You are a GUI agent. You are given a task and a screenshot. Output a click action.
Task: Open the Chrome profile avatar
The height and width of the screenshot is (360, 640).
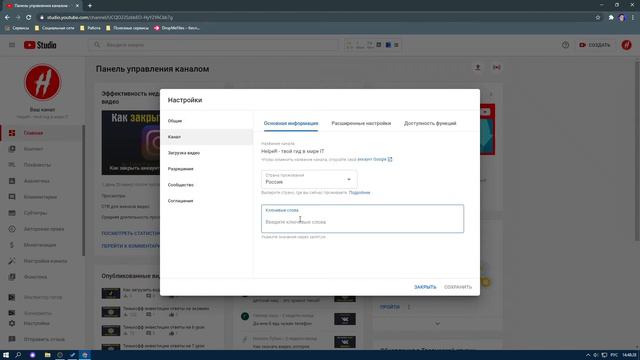622,18
